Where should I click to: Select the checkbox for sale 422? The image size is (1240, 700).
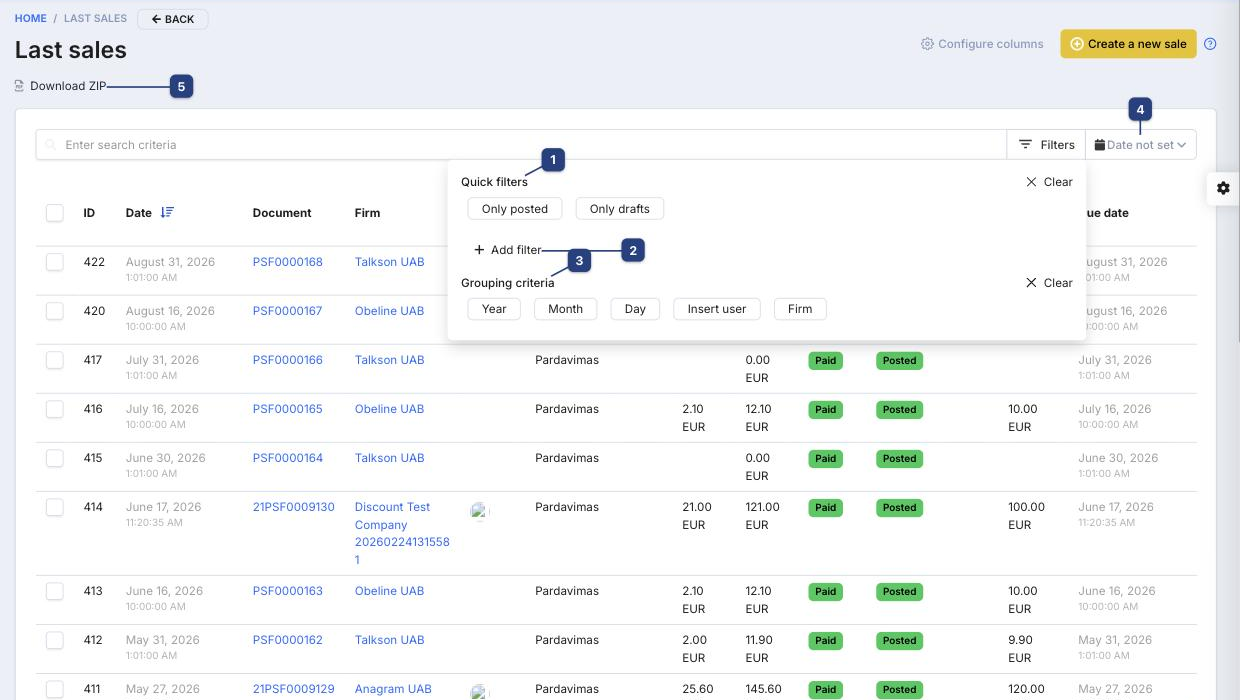pos(55,262)
